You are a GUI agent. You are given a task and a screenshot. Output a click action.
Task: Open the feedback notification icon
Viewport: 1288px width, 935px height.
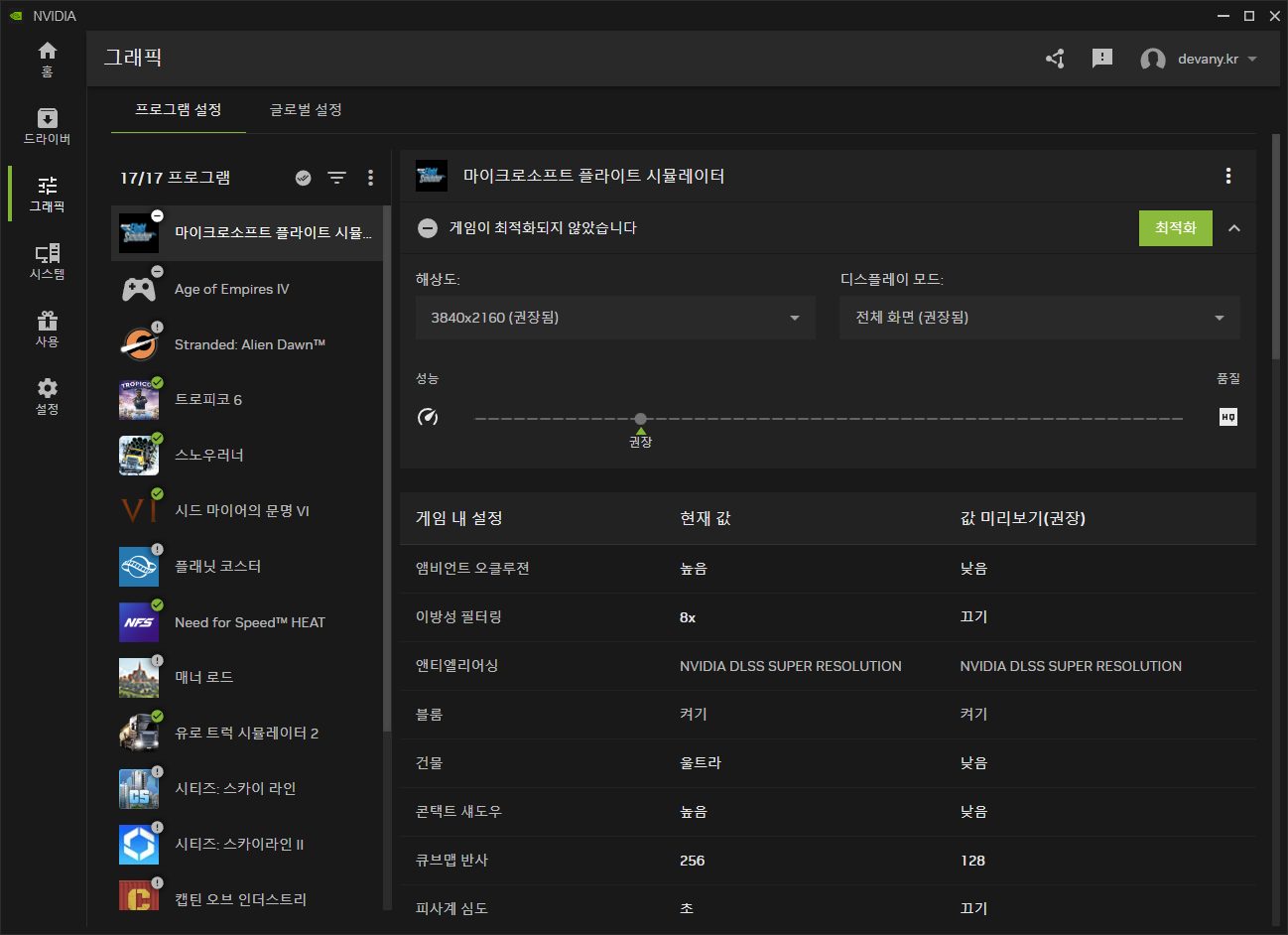1102,59
